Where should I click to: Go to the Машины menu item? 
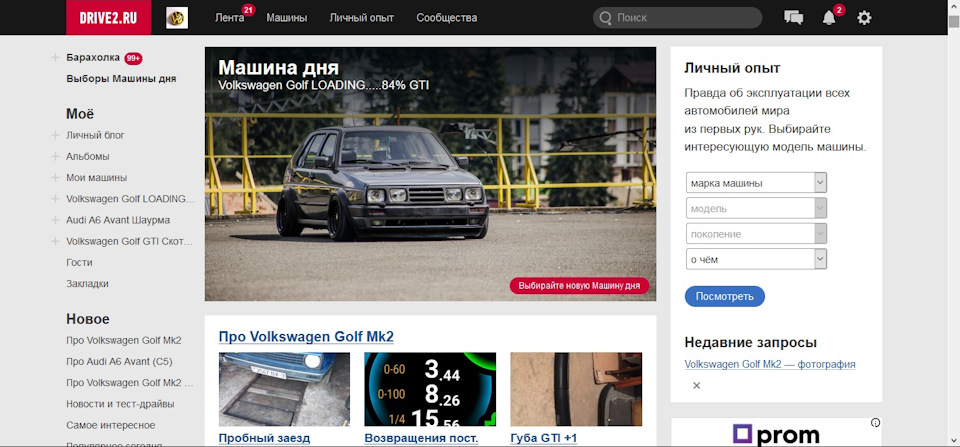[x=287, y=18]
